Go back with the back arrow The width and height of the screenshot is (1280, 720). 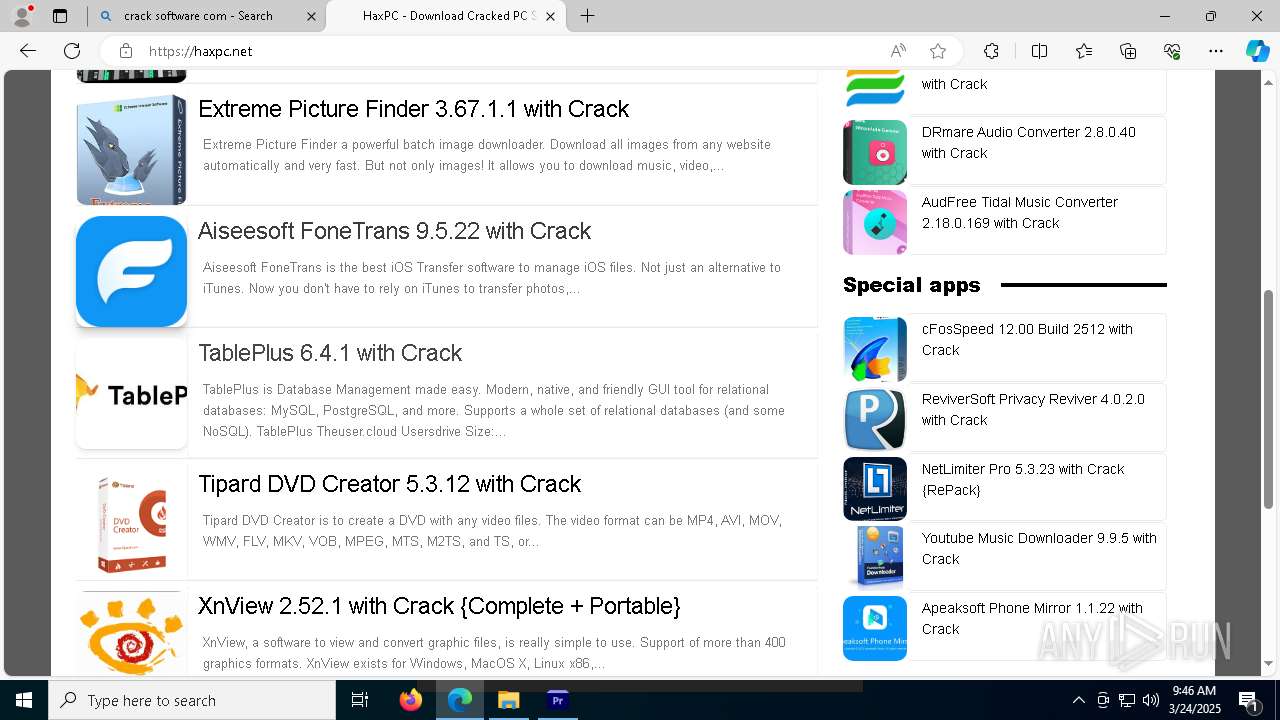point(28,51)
